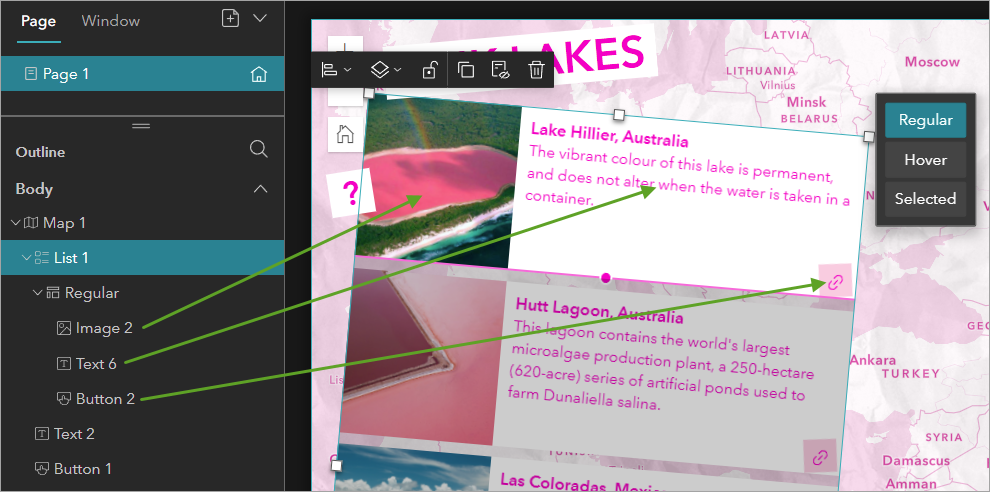Open the dropdown arrow beside add page
Viewport: 990px width, 492px height.
260,18
